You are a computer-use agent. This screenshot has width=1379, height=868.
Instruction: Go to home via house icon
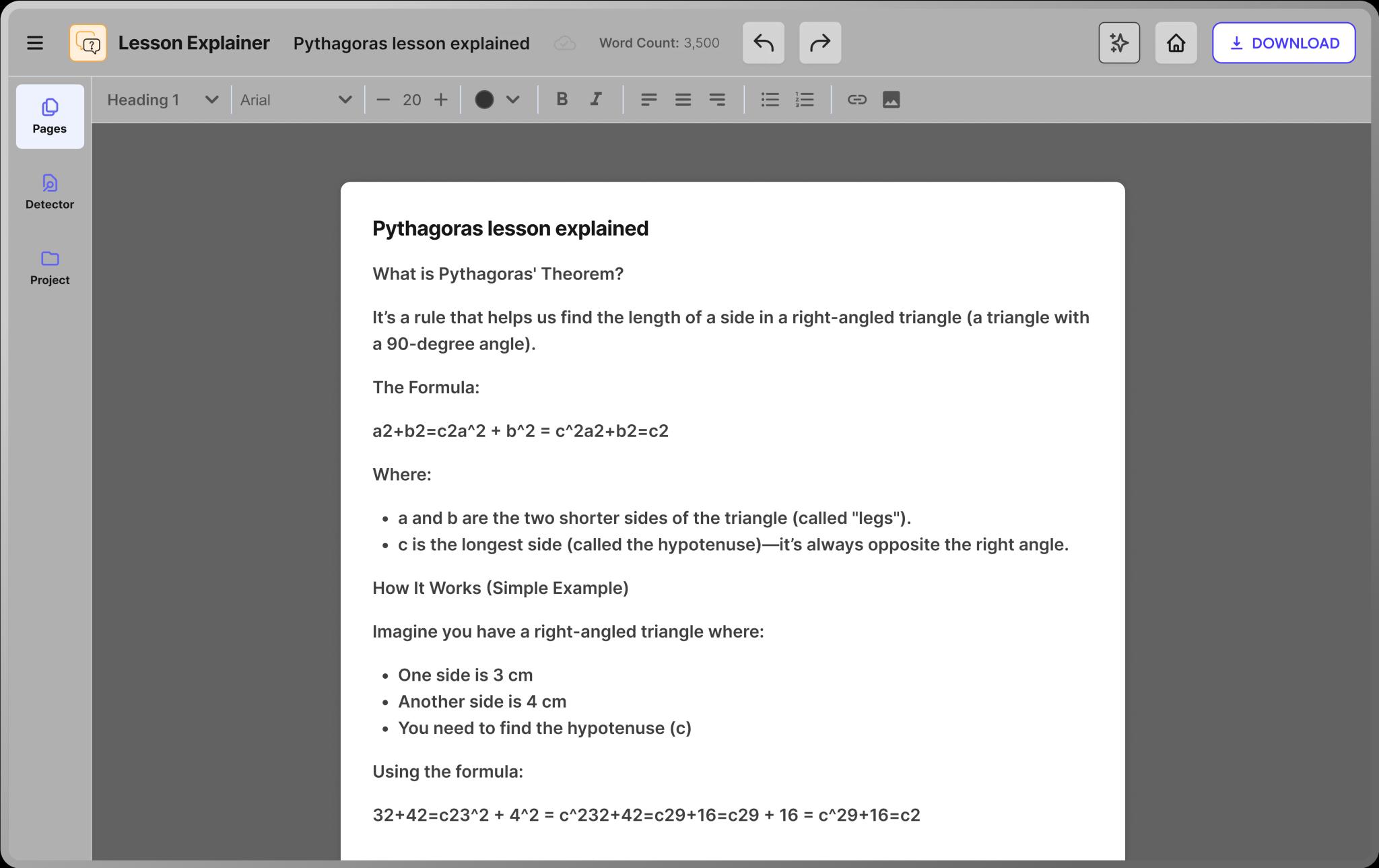[x=1176, y=43]
